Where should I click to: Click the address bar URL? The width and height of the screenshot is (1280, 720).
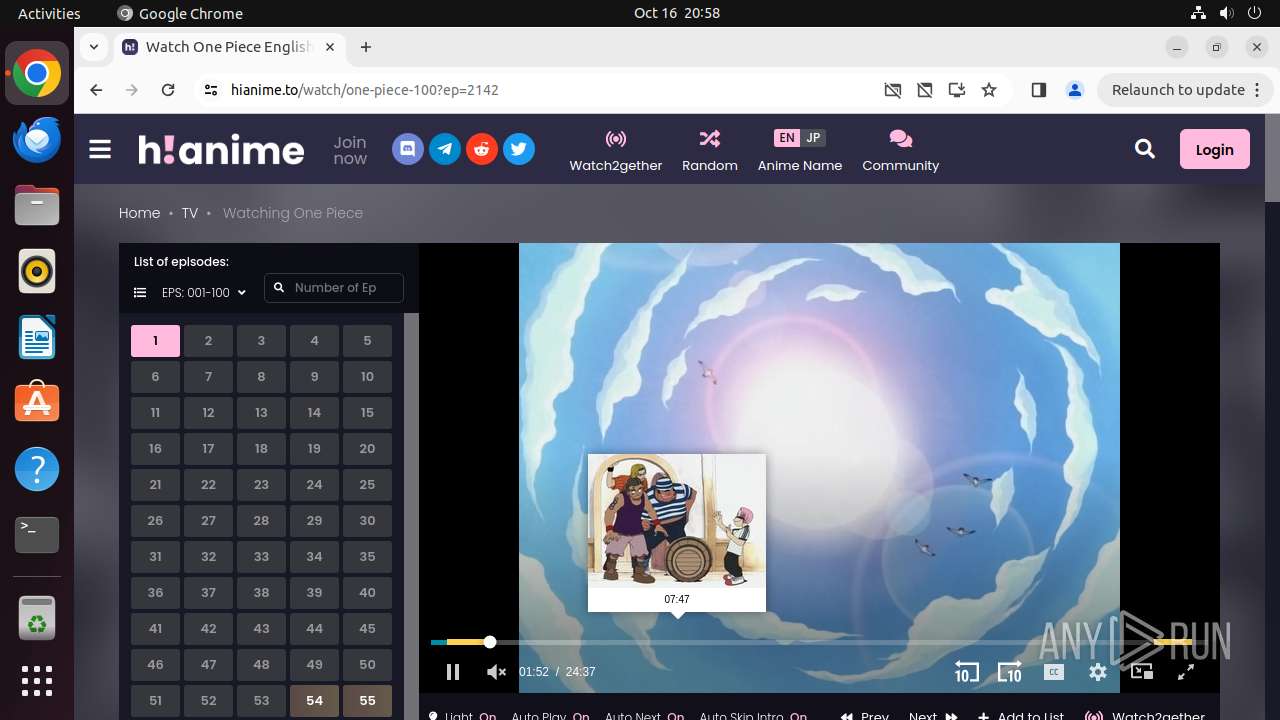tap(365, 90)
